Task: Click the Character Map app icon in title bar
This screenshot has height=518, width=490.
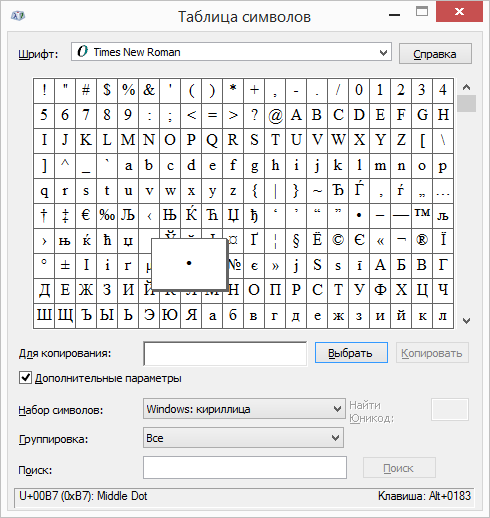Action: tap(18, 15)
